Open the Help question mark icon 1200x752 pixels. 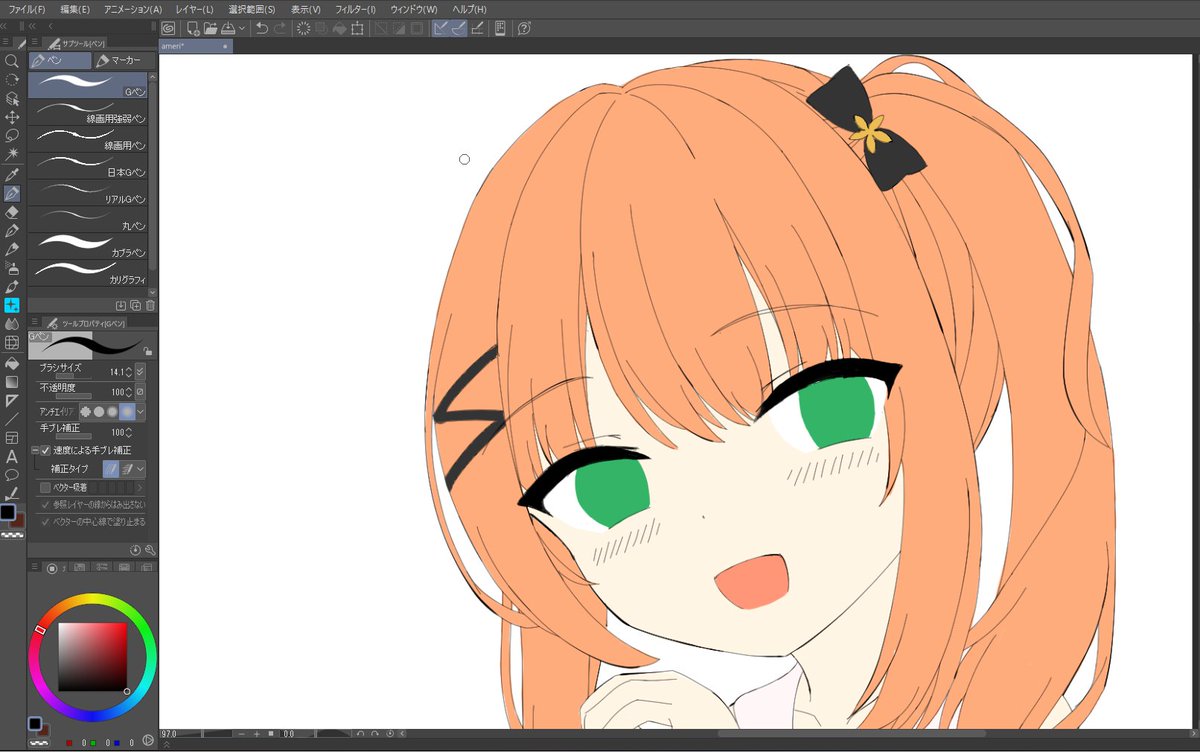coord(524,28)
